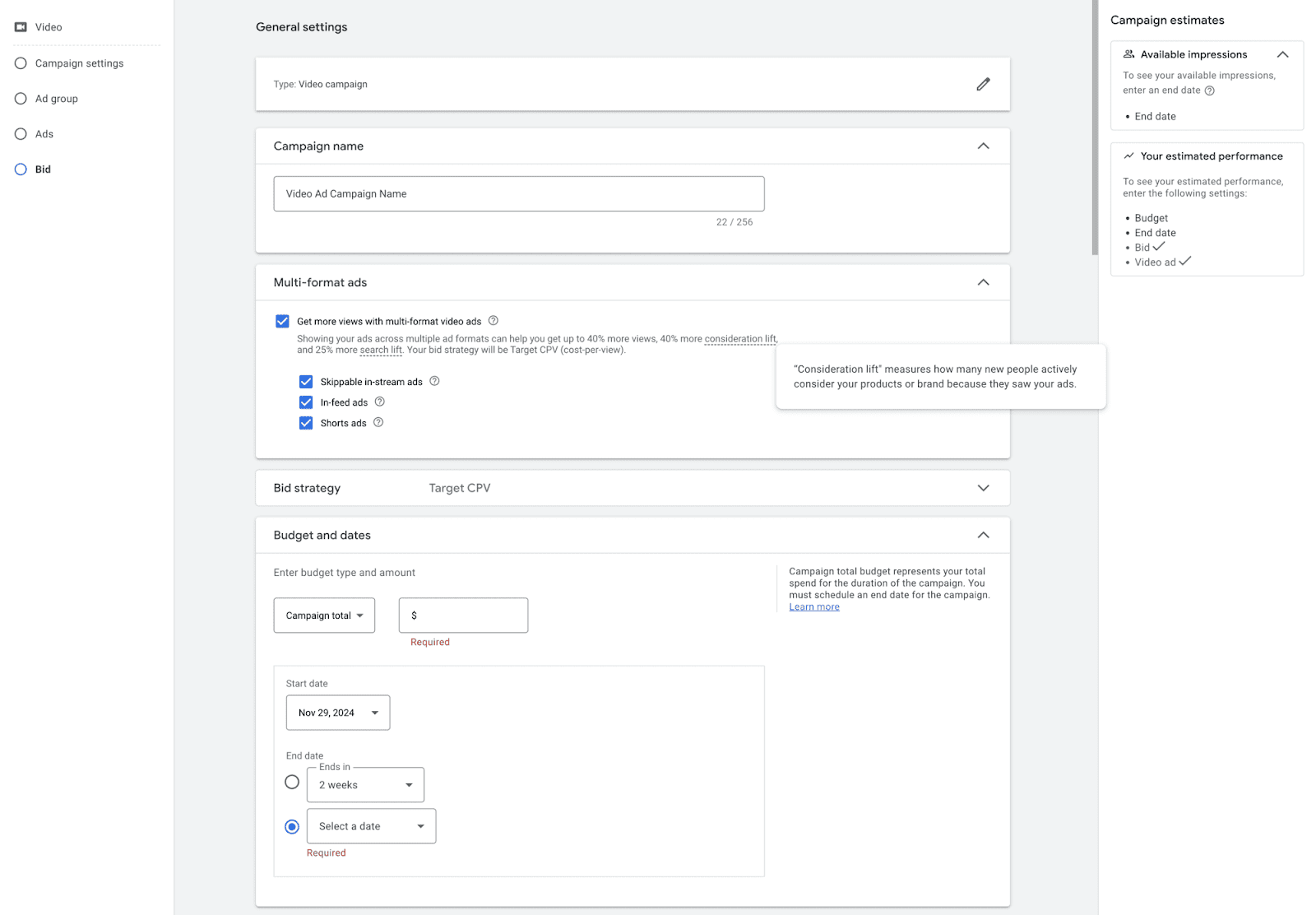Click the Learn more link about campaign budget
Image resolution: width=1316 pixels, height=915 pixels.
point(813,606)
